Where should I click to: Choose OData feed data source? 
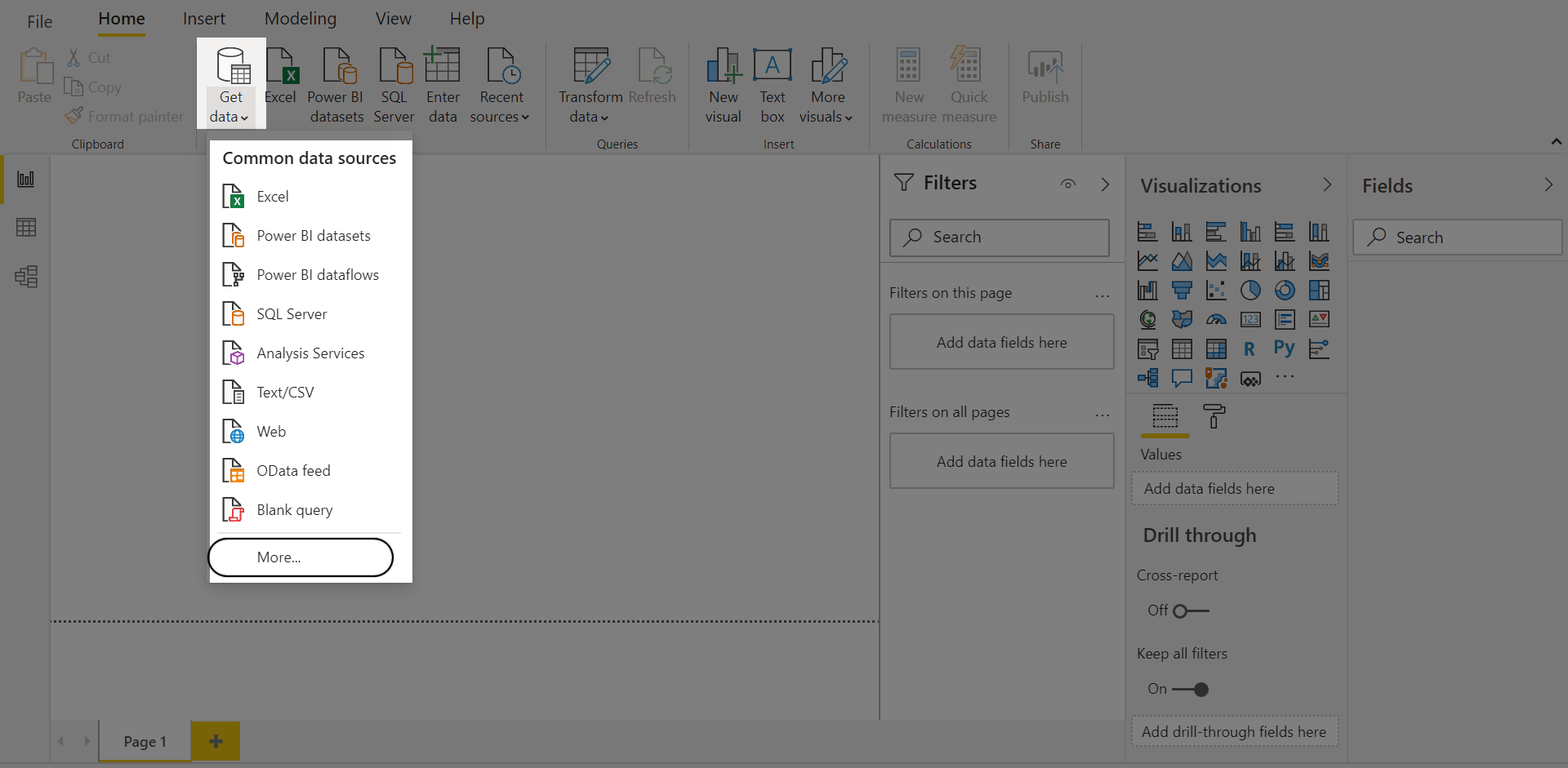coord(310,471)
